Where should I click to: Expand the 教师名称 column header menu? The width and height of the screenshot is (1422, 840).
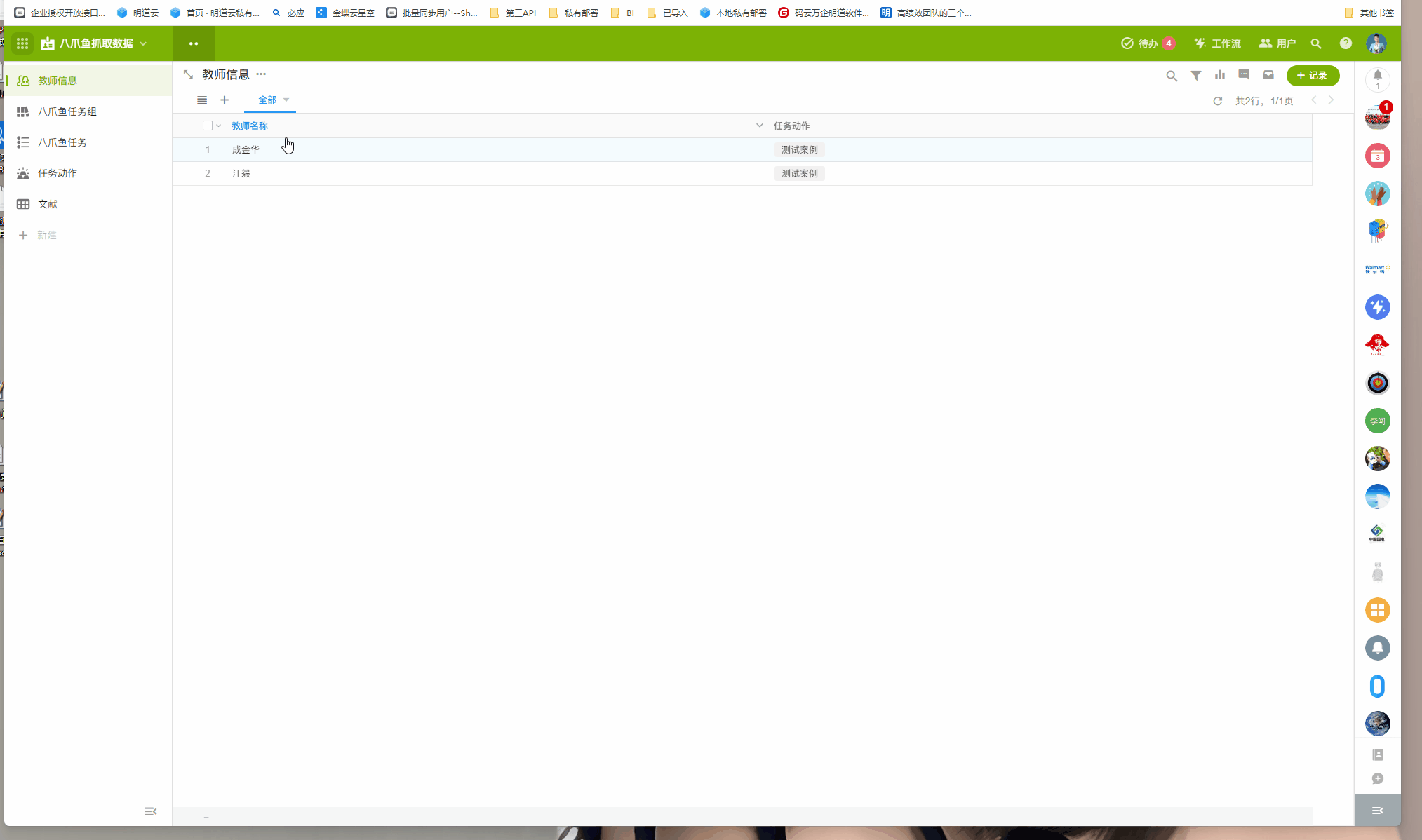(759, 126)
